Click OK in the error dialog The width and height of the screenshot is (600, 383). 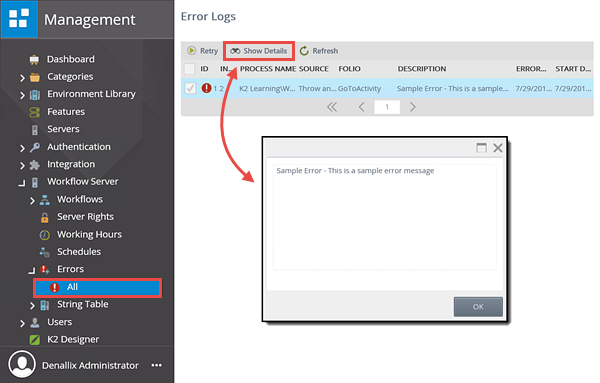click(x=478, y=306)
